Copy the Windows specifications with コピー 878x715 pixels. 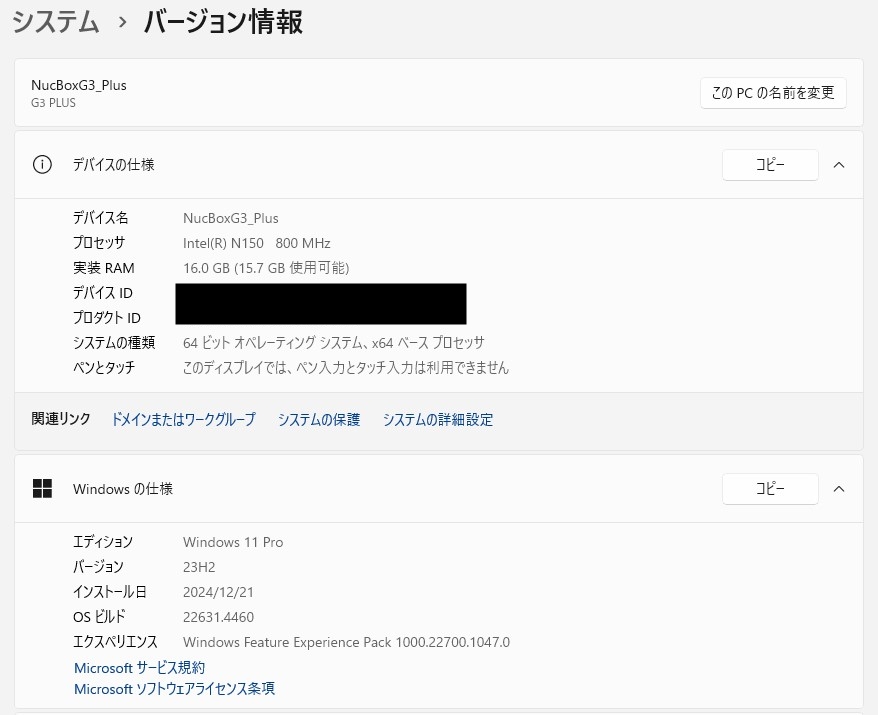point(769,489)
